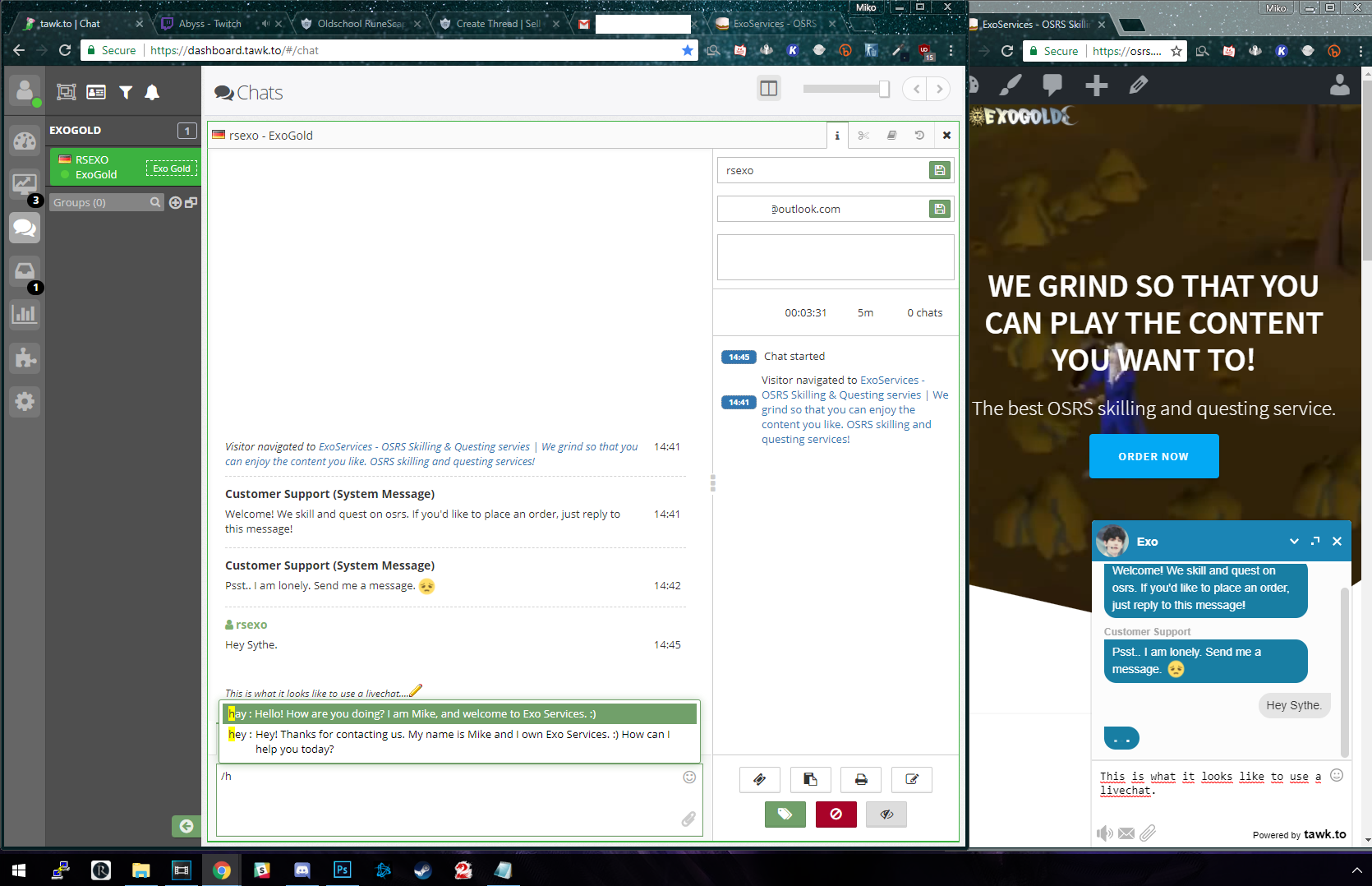1372x886 pixels.
Task: Print the chat transcript
Action: pyautogui.click(x=861, y=779)
